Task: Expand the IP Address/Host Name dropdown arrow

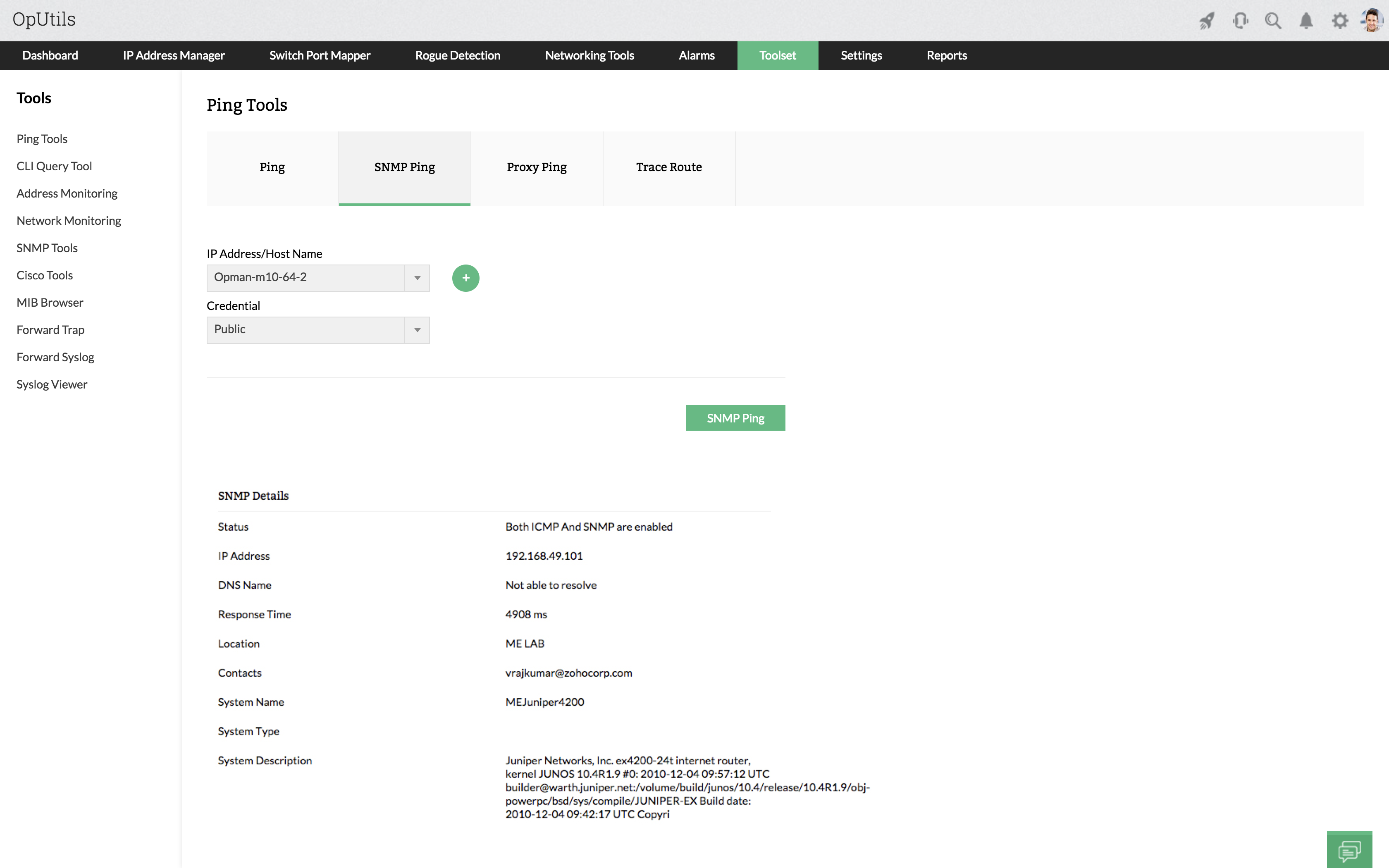Action: click(417, 278)
